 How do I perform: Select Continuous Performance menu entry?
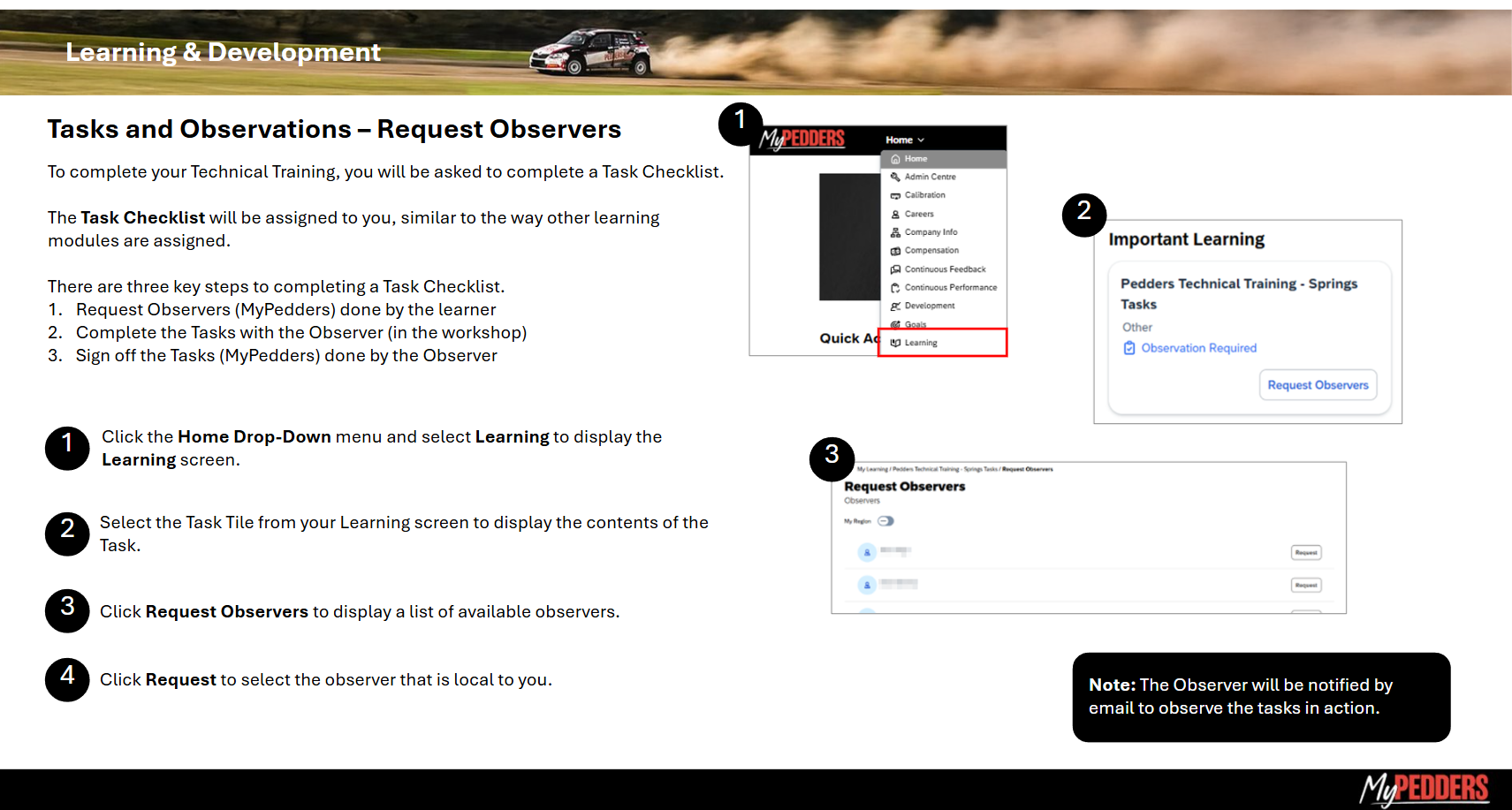[x=950, y=288]
